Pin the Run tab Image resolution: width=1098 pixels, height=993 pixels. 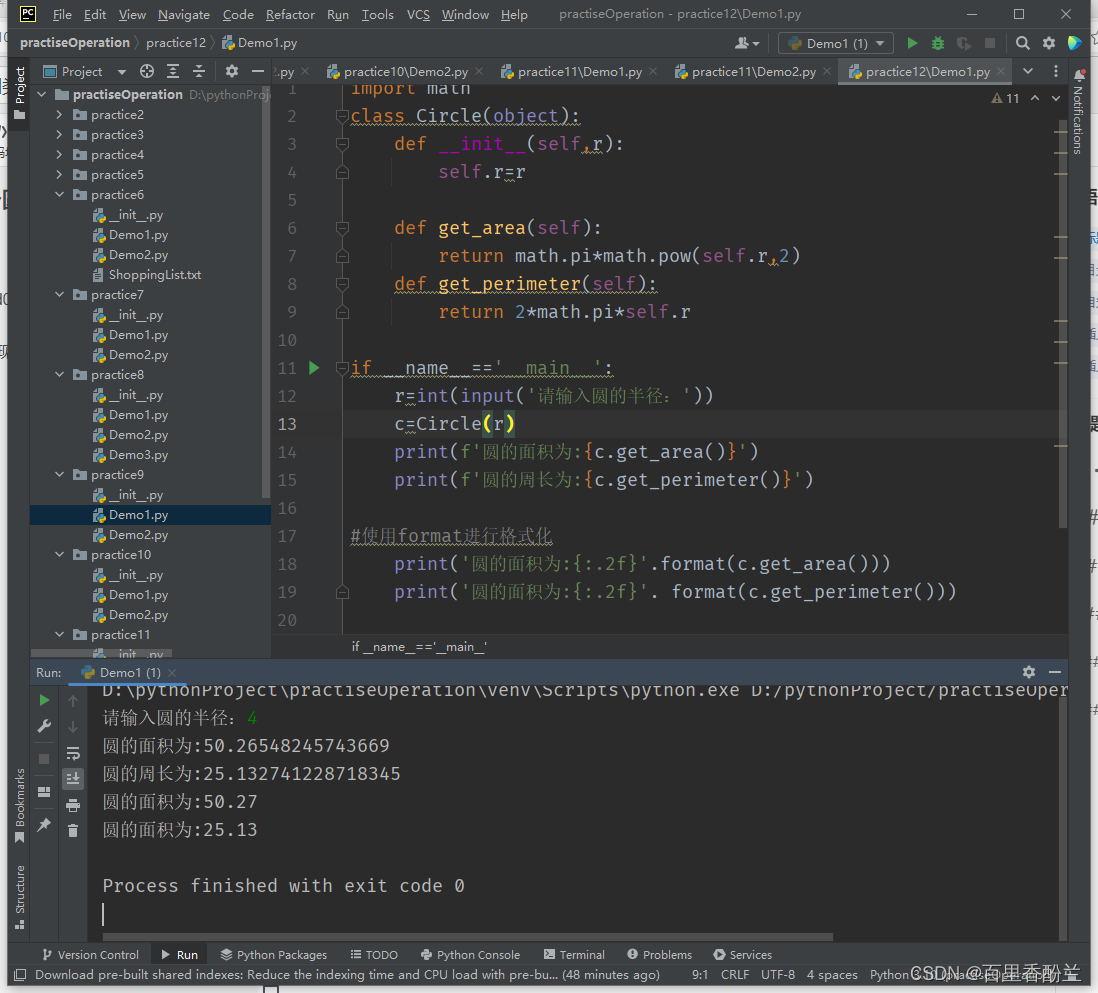tap(44, 824)
